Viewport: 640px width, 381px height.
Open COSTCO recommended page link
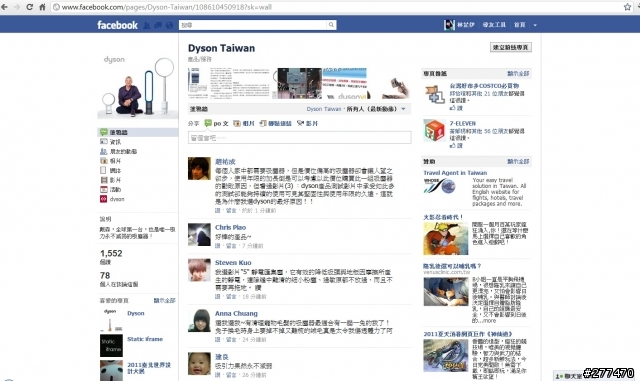click(484, 86)
